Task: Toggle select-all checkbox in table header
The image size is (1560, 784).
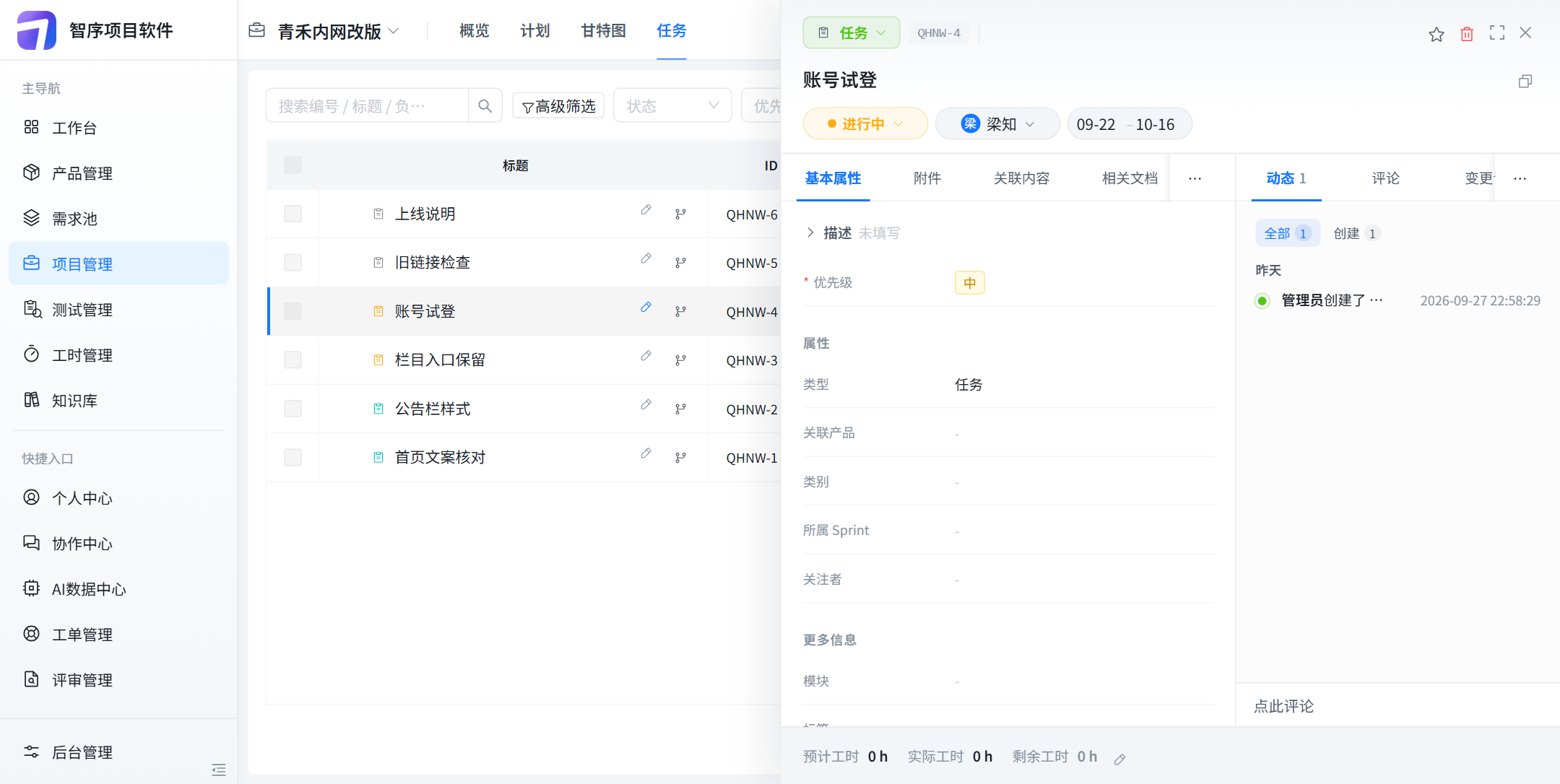Action: [x=292, y=165]
